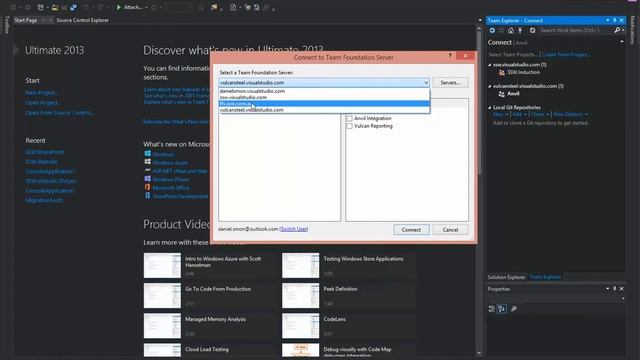
Task: Open the Start Page tab
Action: 26,20
